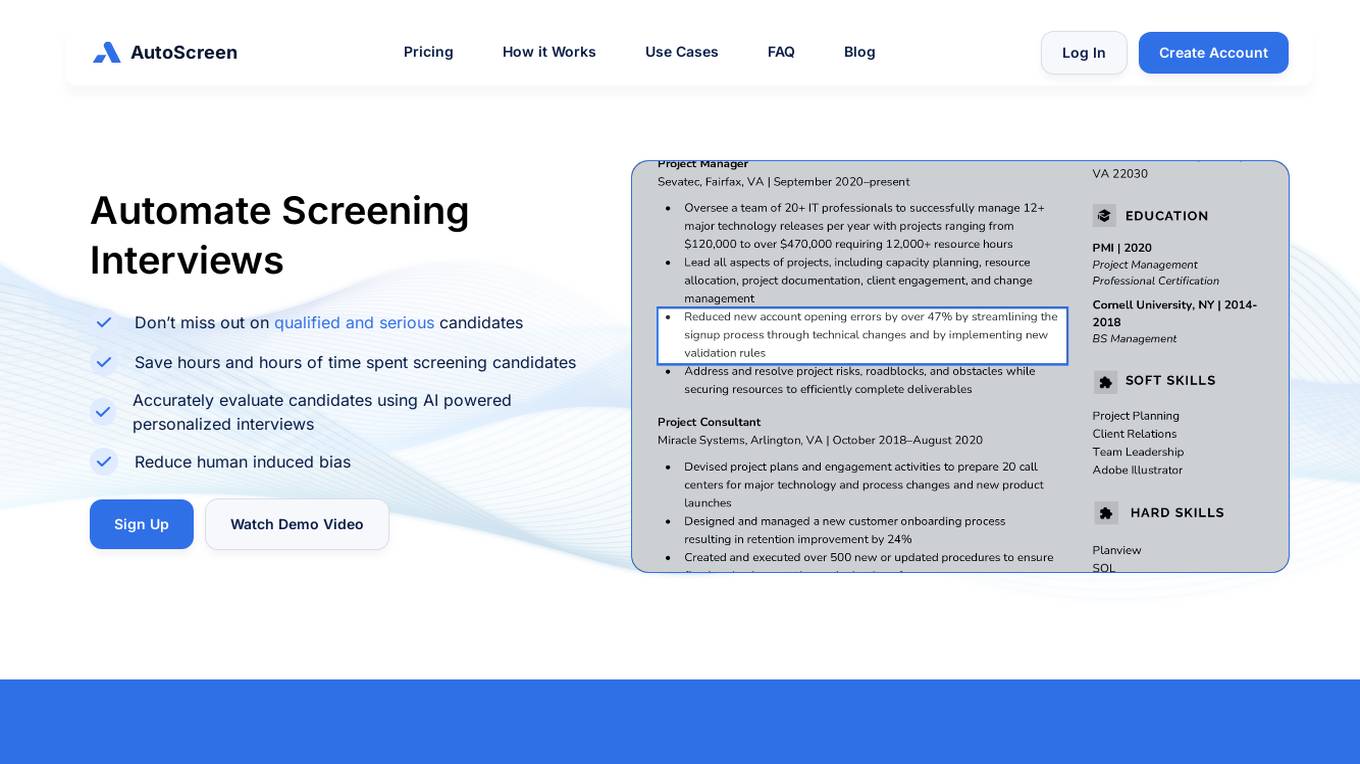
Task: Go to How it Works
Action: (x=549, y=52)
